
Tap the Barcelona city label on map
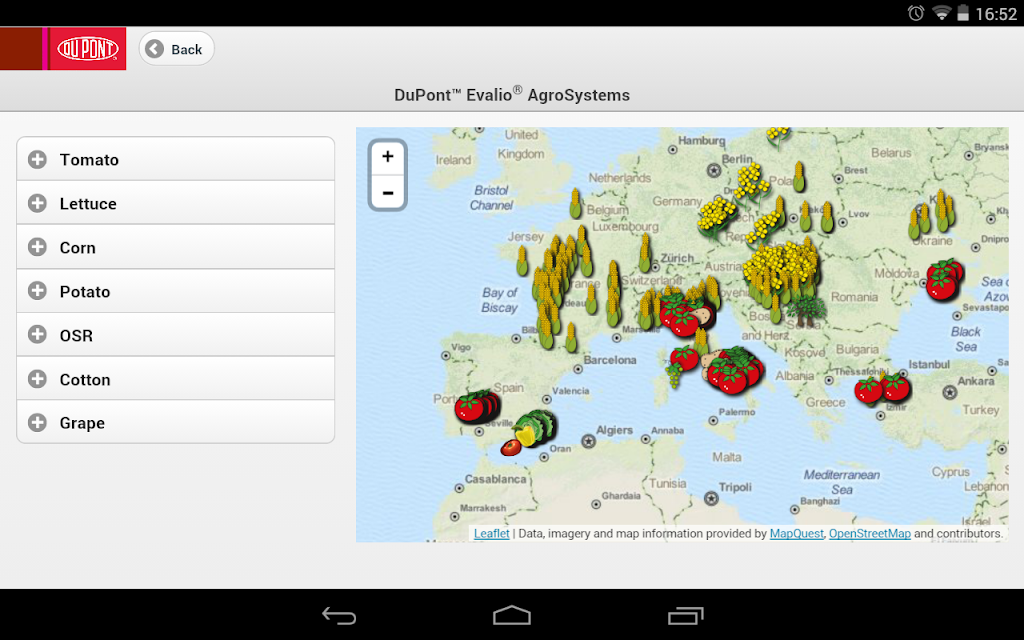point(609,360)
